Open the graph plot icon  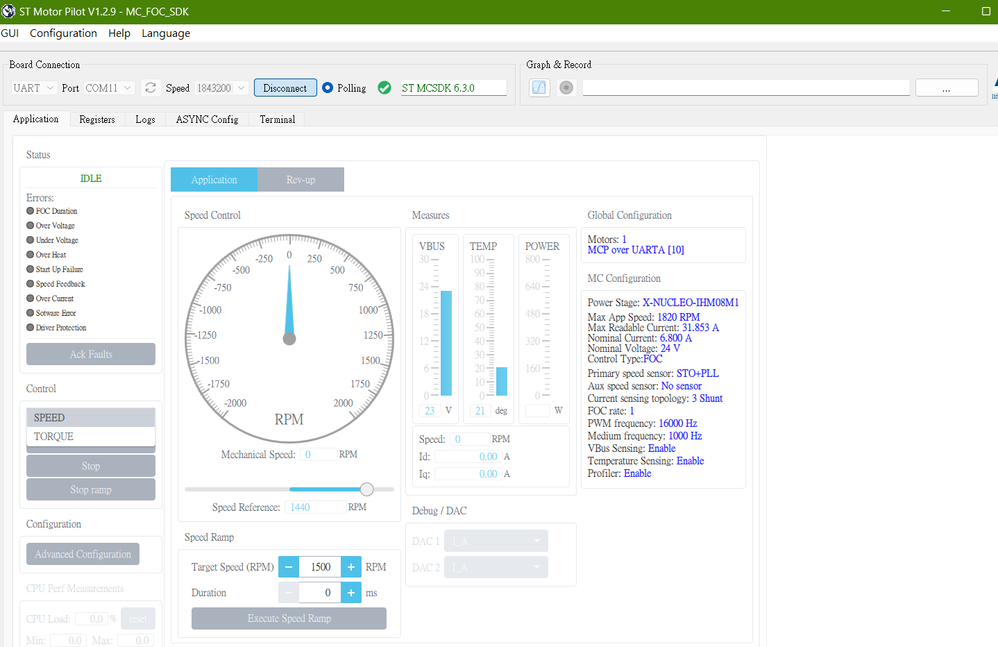(x=539, y=88)
